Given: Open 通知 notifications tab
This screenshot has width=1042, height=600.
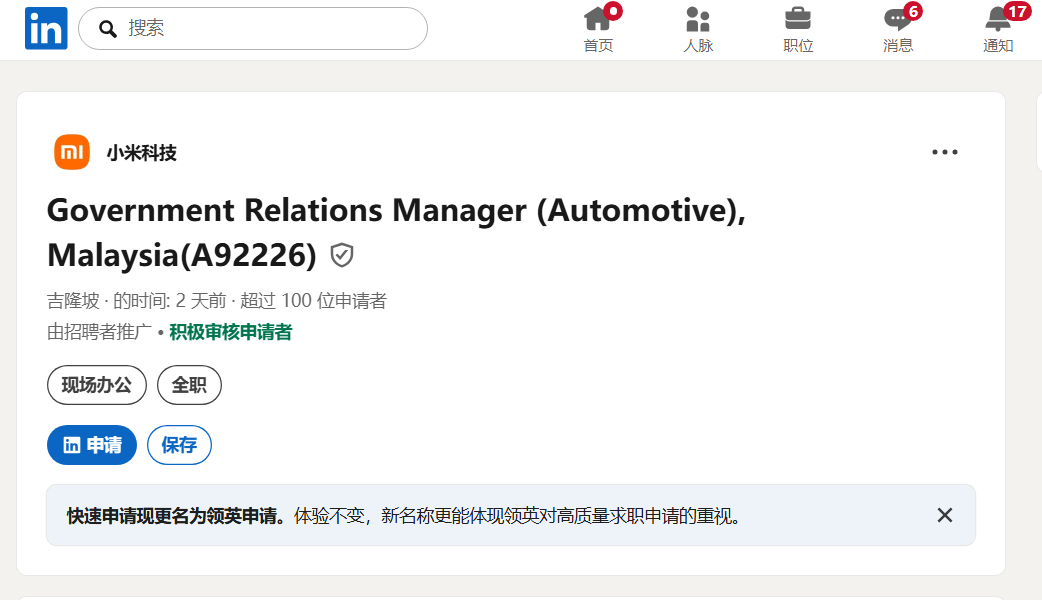Looking at the screenshot, I should [x=998, y=29].
